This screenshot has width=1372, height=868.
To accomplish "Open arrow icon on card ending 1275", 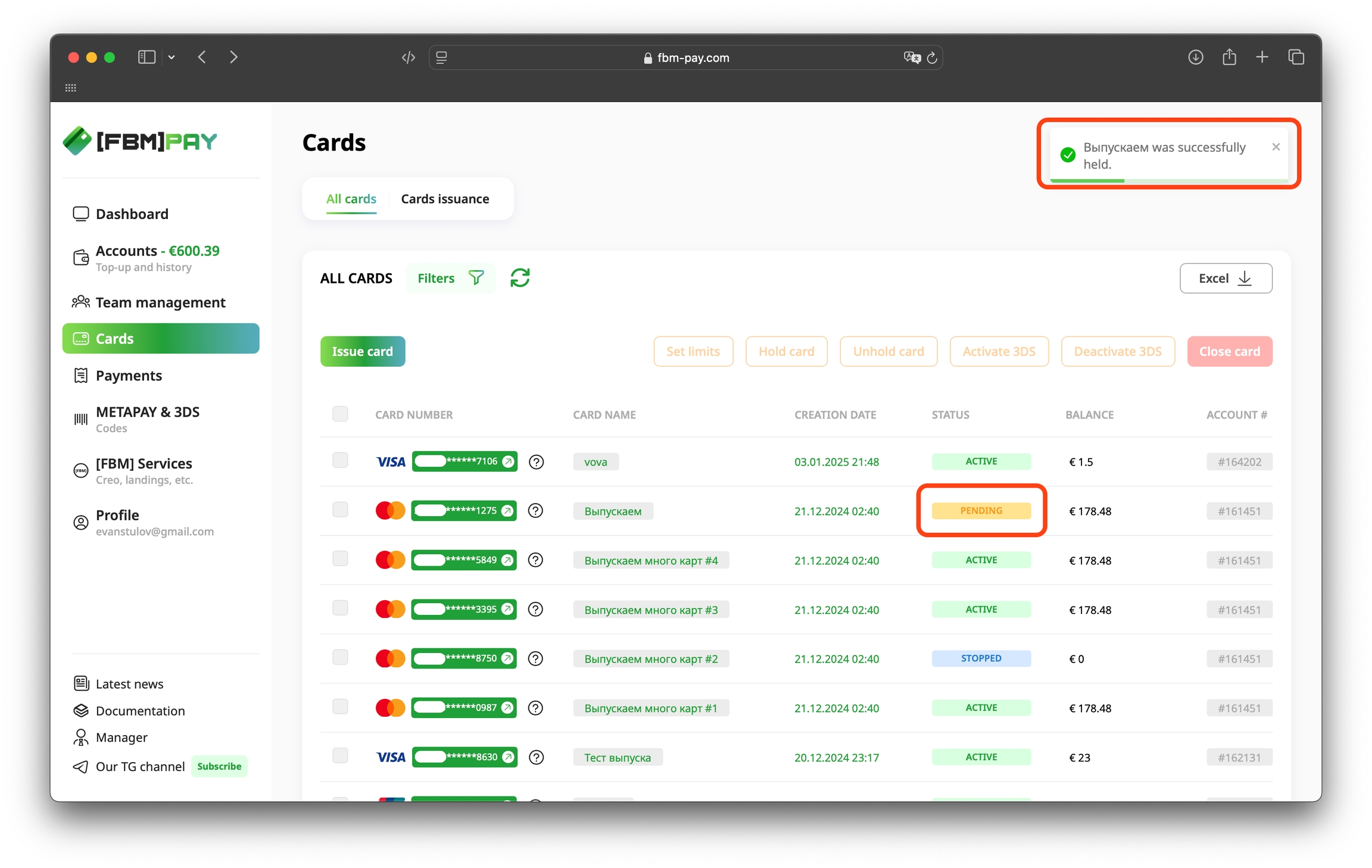I will click(x=507, y=511).
